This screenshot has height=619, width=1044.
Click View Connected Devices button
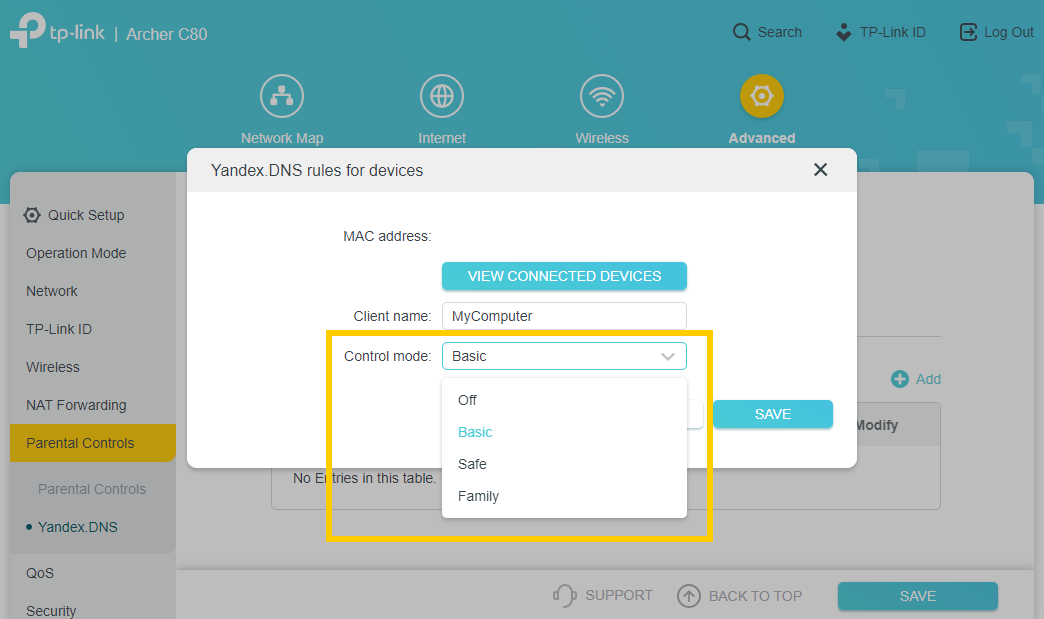point(564,276)
